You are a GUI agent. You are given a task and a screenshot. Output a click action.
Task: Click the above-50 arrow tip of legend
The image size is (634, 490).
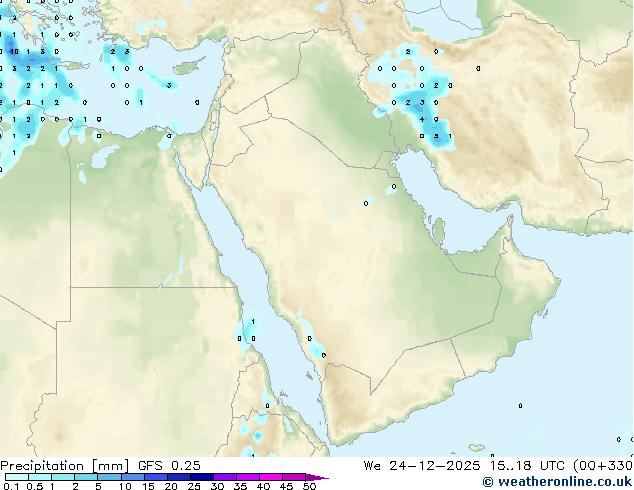click(x=317, y=477)
